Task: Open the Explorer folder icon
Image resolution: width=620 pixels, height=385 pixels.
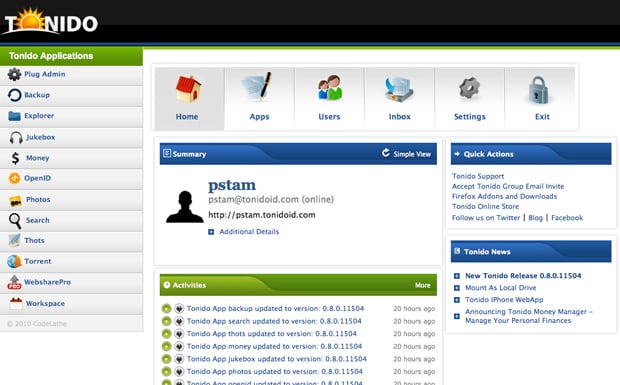Action: pos(15,116)
